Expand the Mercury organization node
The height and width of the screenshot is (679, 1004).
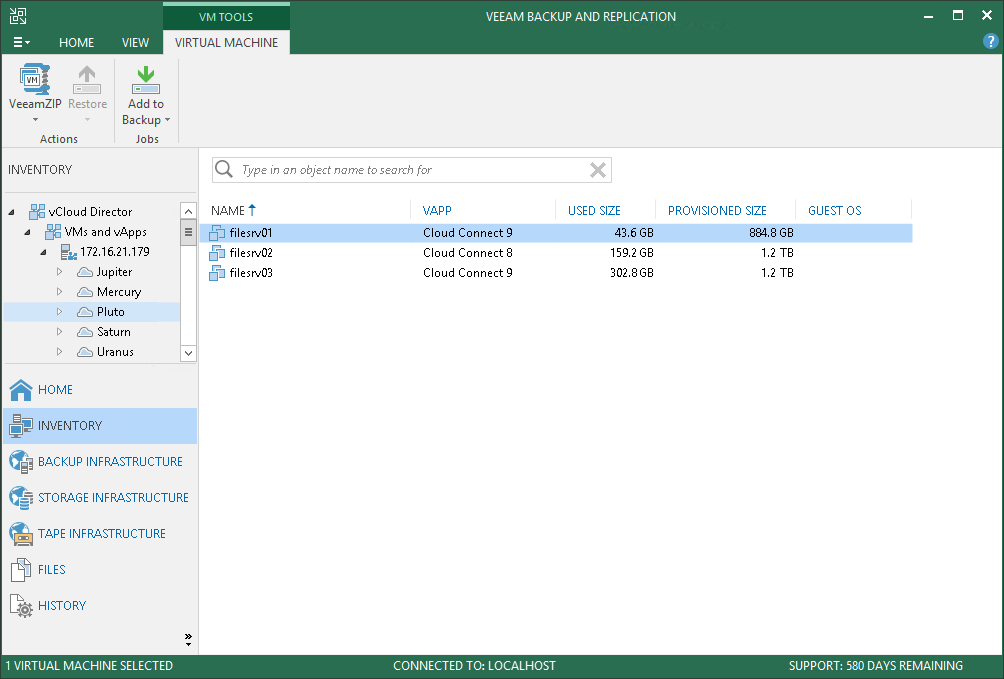[x=60, y=291]
